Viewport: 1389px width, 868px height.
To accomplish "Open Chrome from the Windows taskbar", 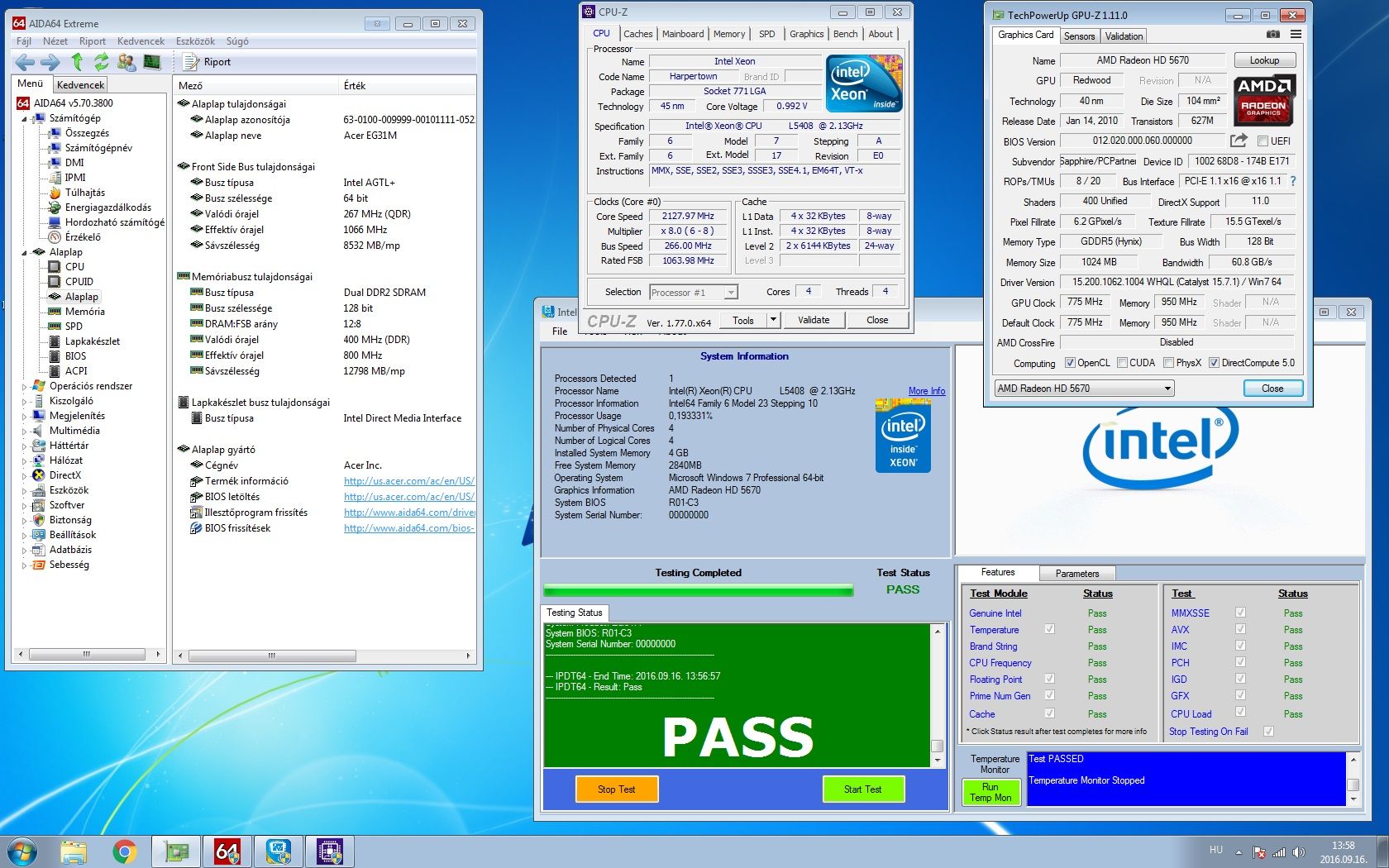I will click(x=125, y=851).
